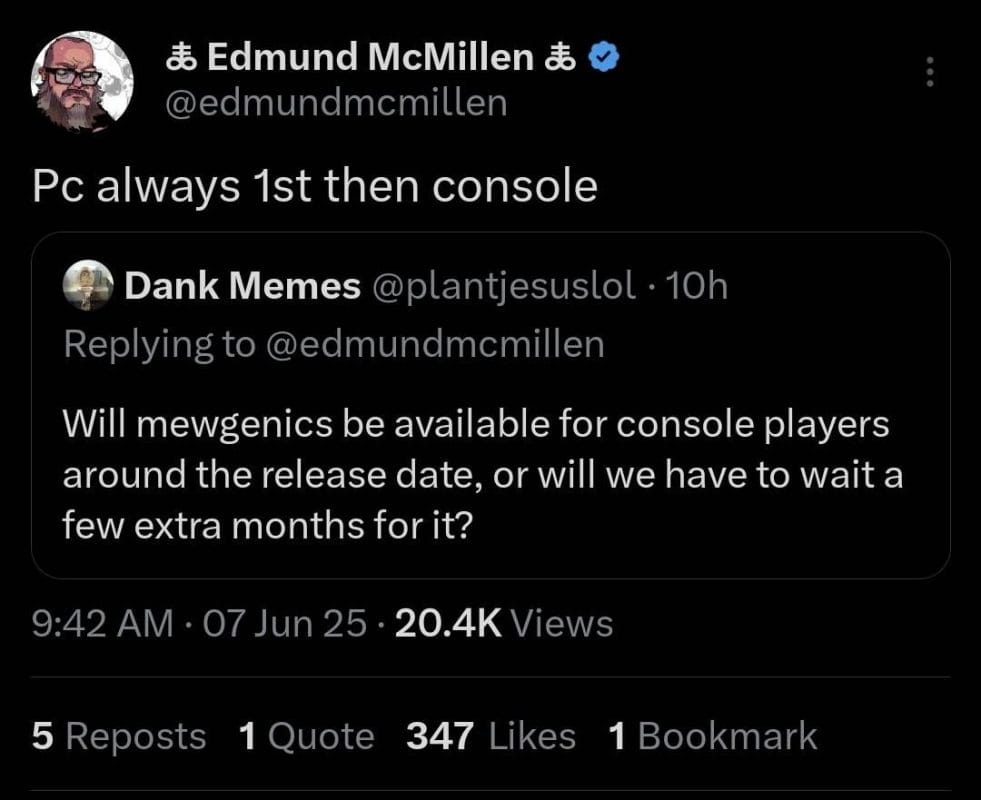
Task: Click the 10h timestamp in quoted tweet
Action: (x=697, y=288)
